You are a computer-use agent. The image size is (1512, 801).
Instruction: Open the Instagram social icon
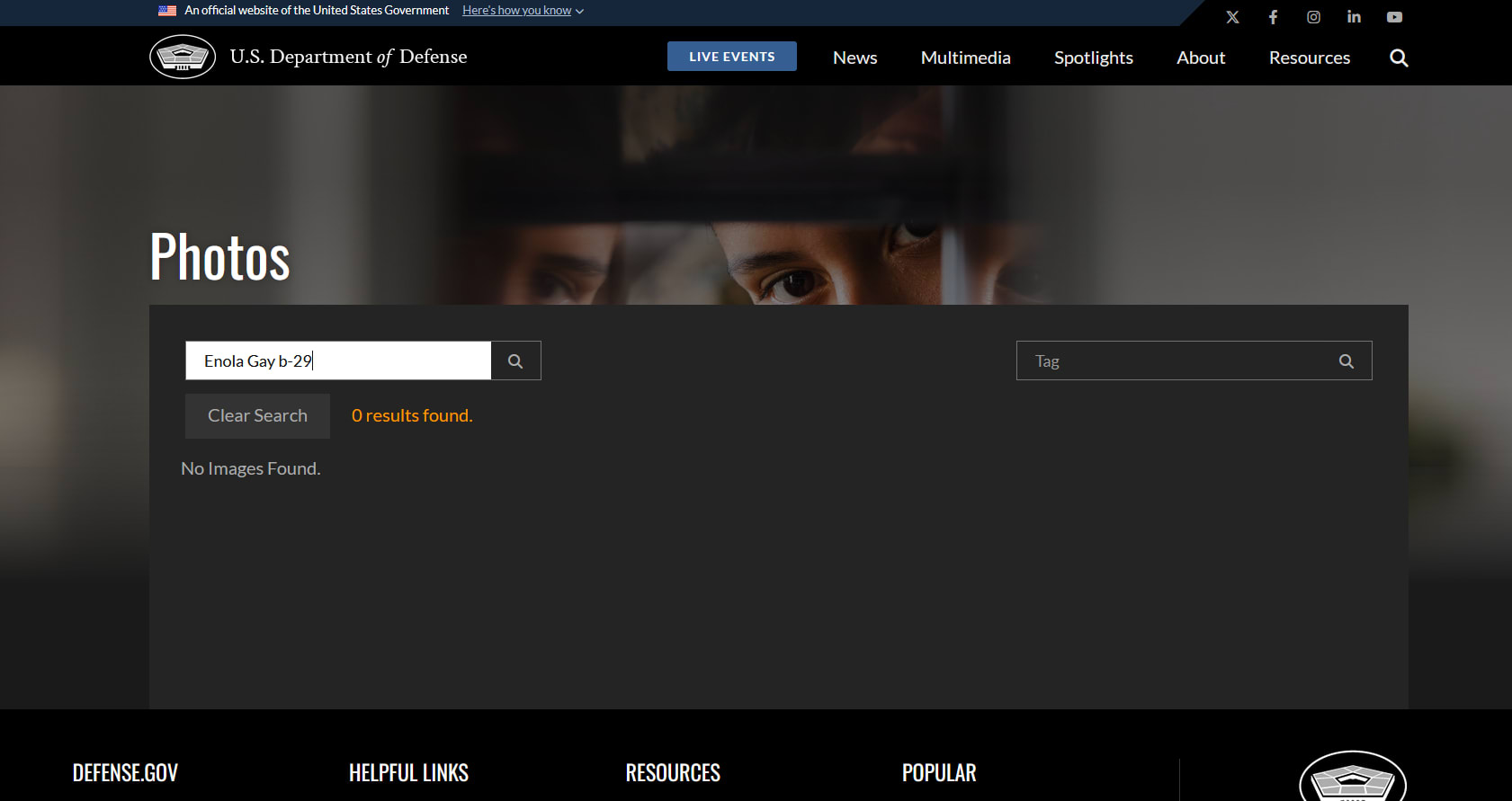[x=1313, y=17]
